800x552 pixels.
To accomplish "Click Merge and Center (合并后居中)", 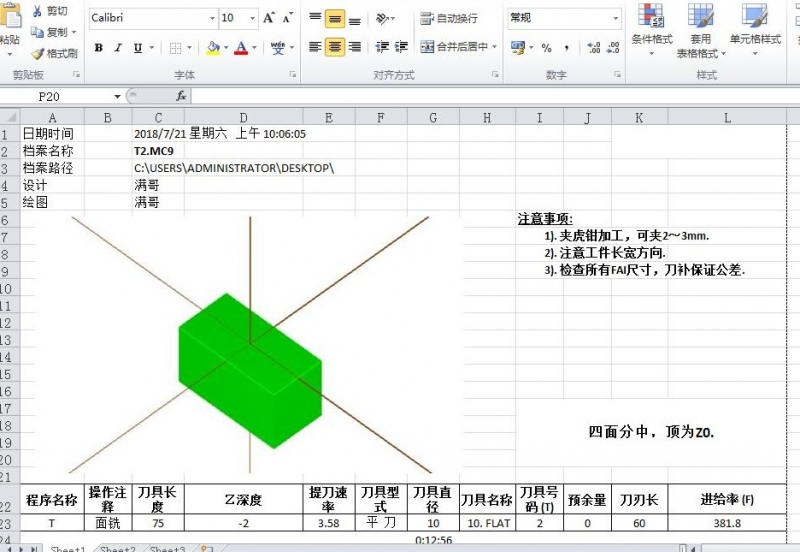I will (454, 47).
